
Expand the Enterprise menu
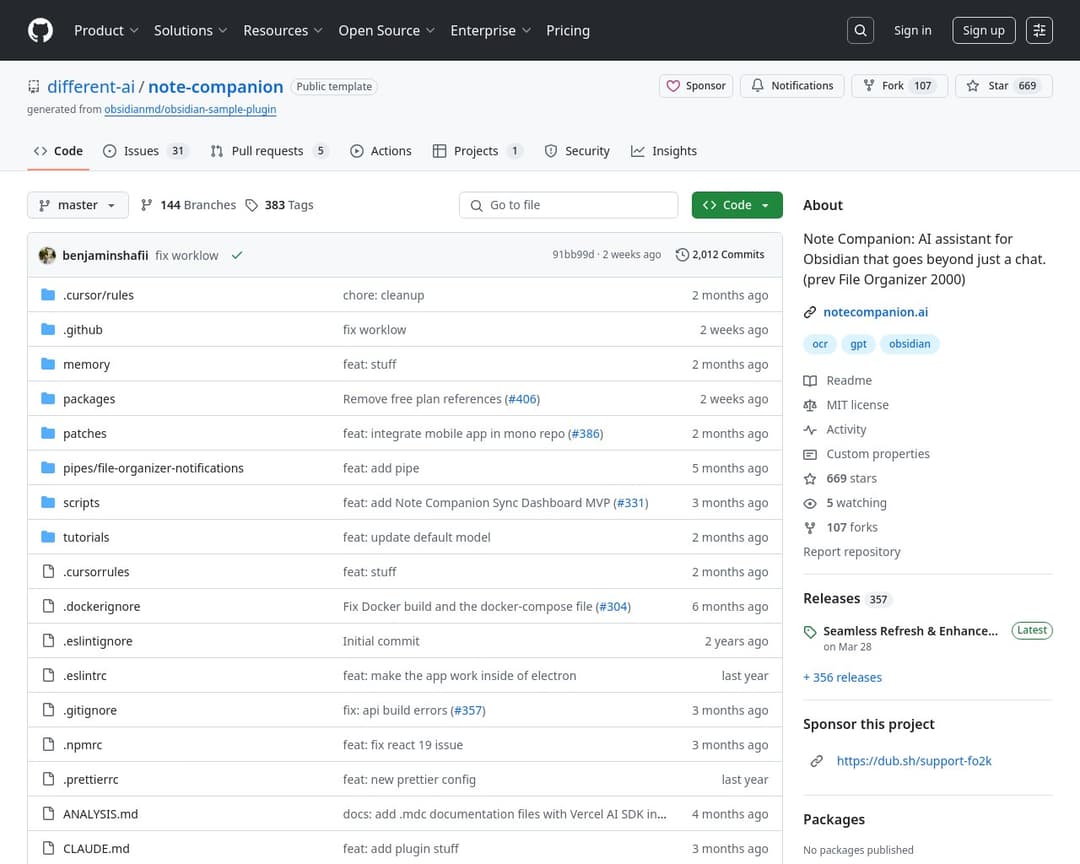click(x=490, y=30)
